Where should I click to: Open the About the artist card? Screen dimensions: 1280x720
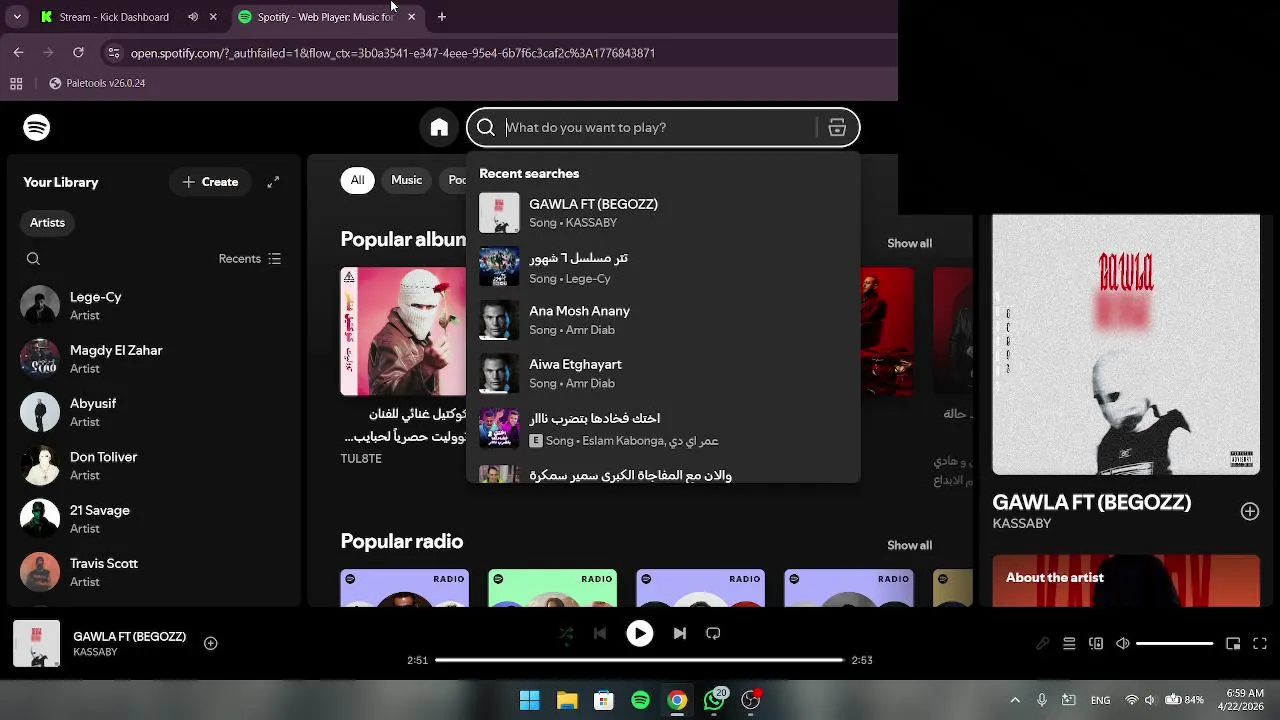(x=1126, y=581)
